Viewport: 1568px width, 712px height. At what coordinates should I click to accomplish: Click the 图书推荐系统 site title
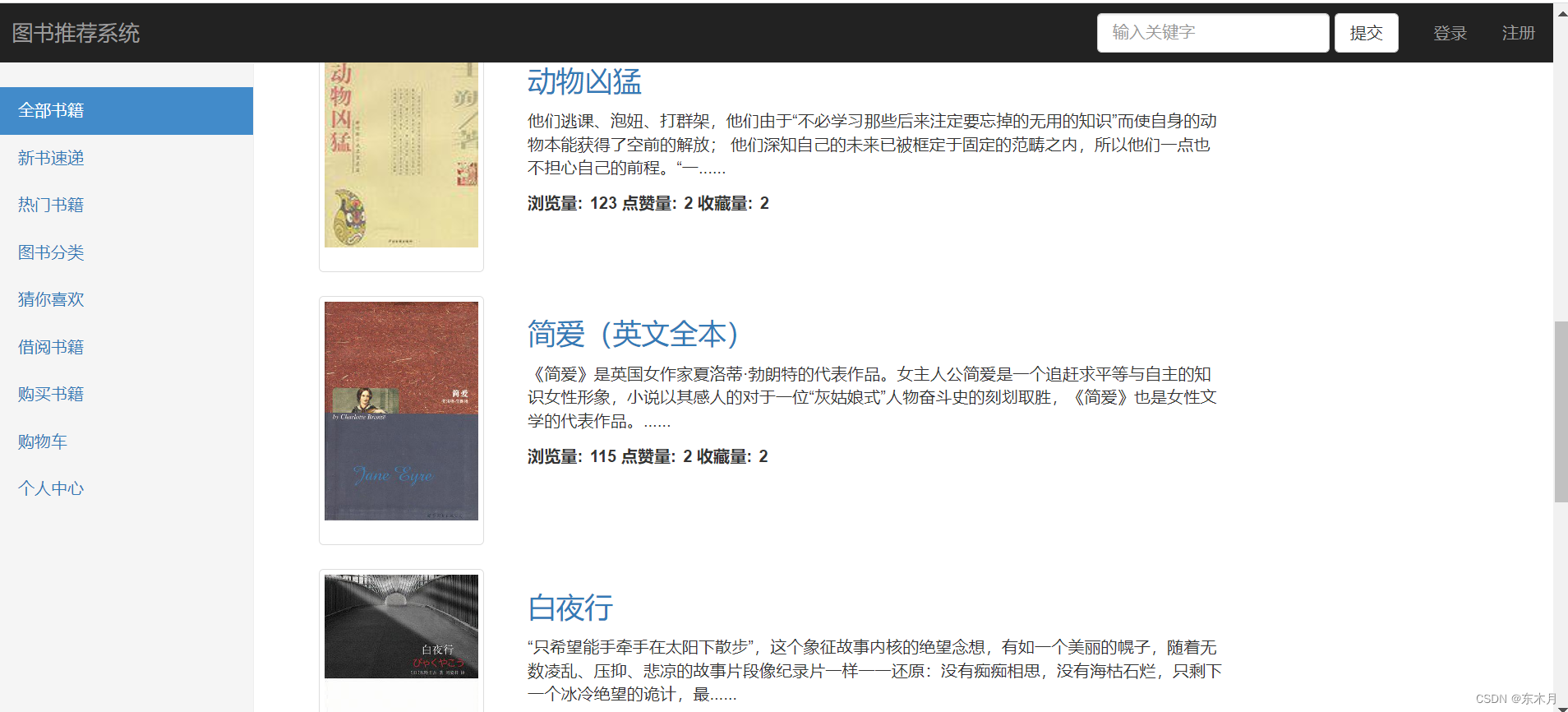[76, 33]
